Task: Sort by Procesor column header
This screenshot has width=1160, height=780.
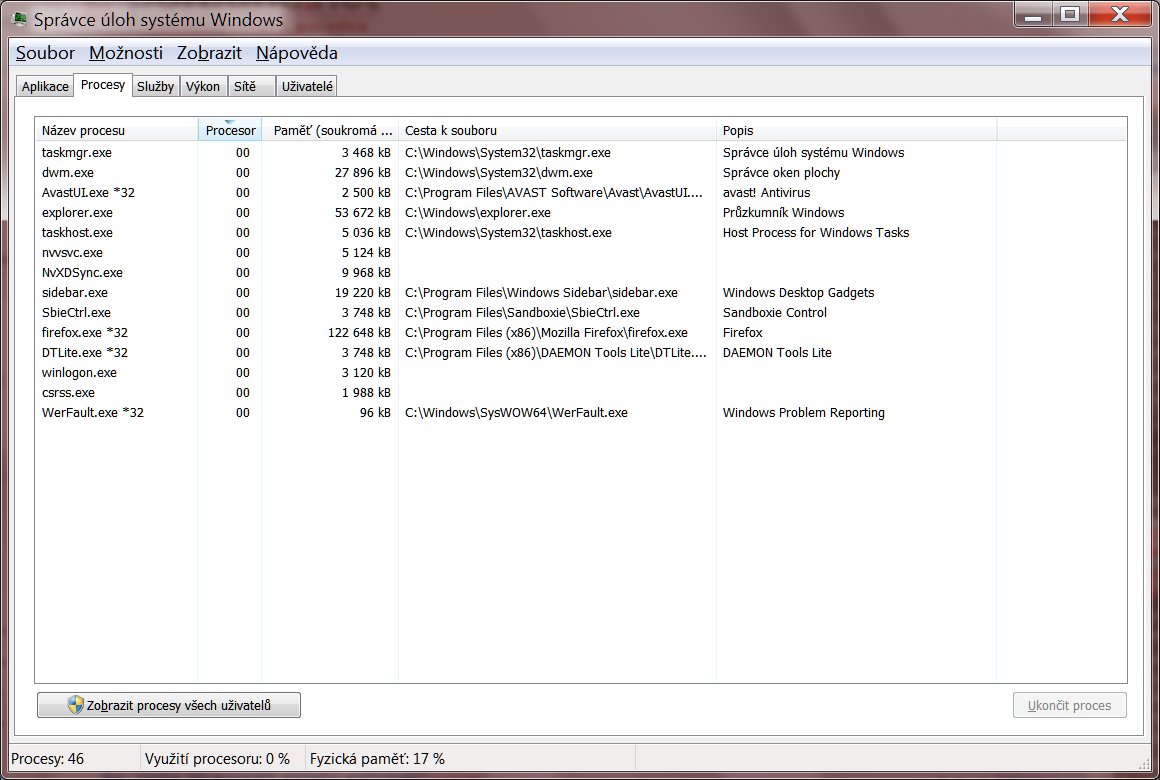Action: click(229, 130)
